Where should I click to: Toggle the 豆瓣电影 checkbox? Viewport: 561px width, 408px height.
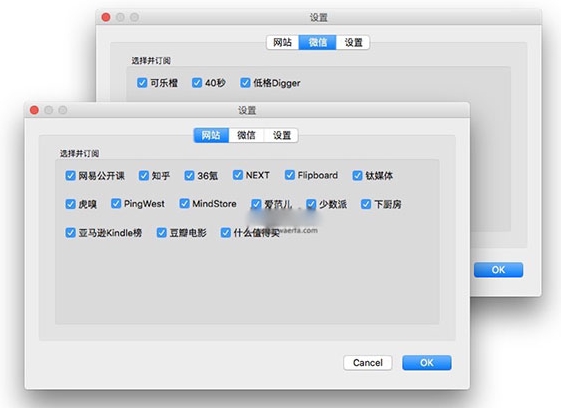tap(162, 233)
